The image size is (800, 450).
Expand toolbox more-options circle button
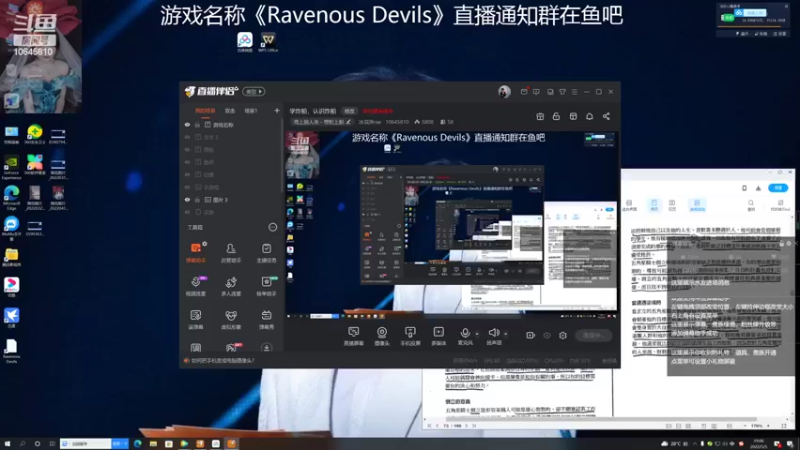pos(273,227)
